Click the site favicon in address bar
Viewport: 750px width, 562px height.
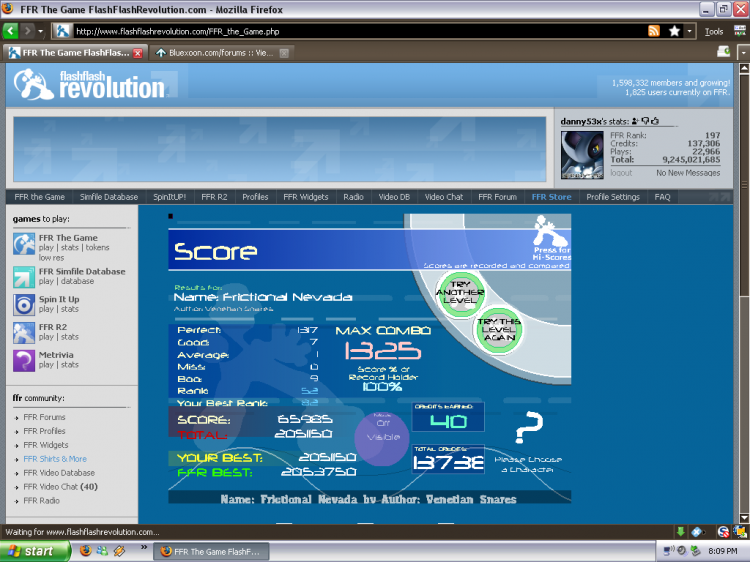[63, 31]
